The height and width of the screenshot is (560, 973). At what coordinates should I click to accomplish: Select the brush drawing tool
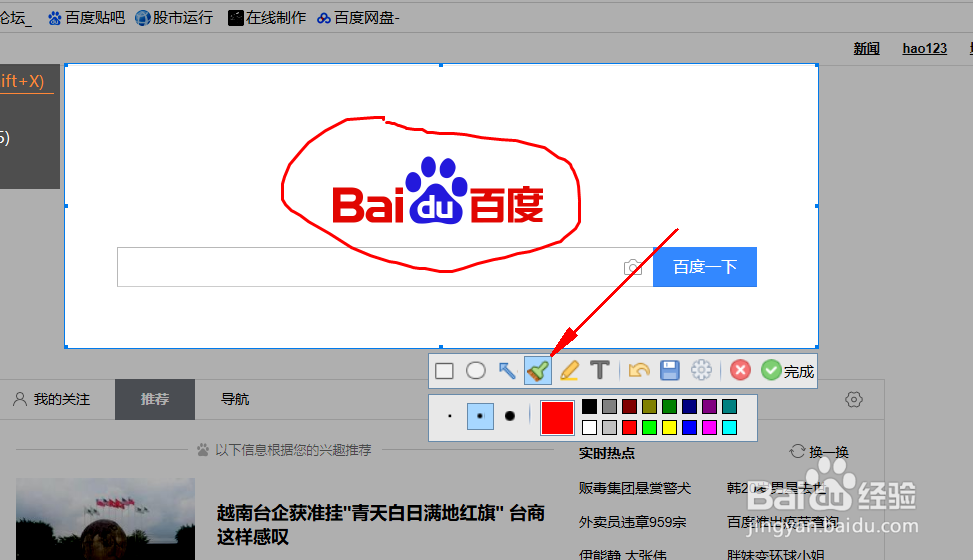click(x=537, y=371)
